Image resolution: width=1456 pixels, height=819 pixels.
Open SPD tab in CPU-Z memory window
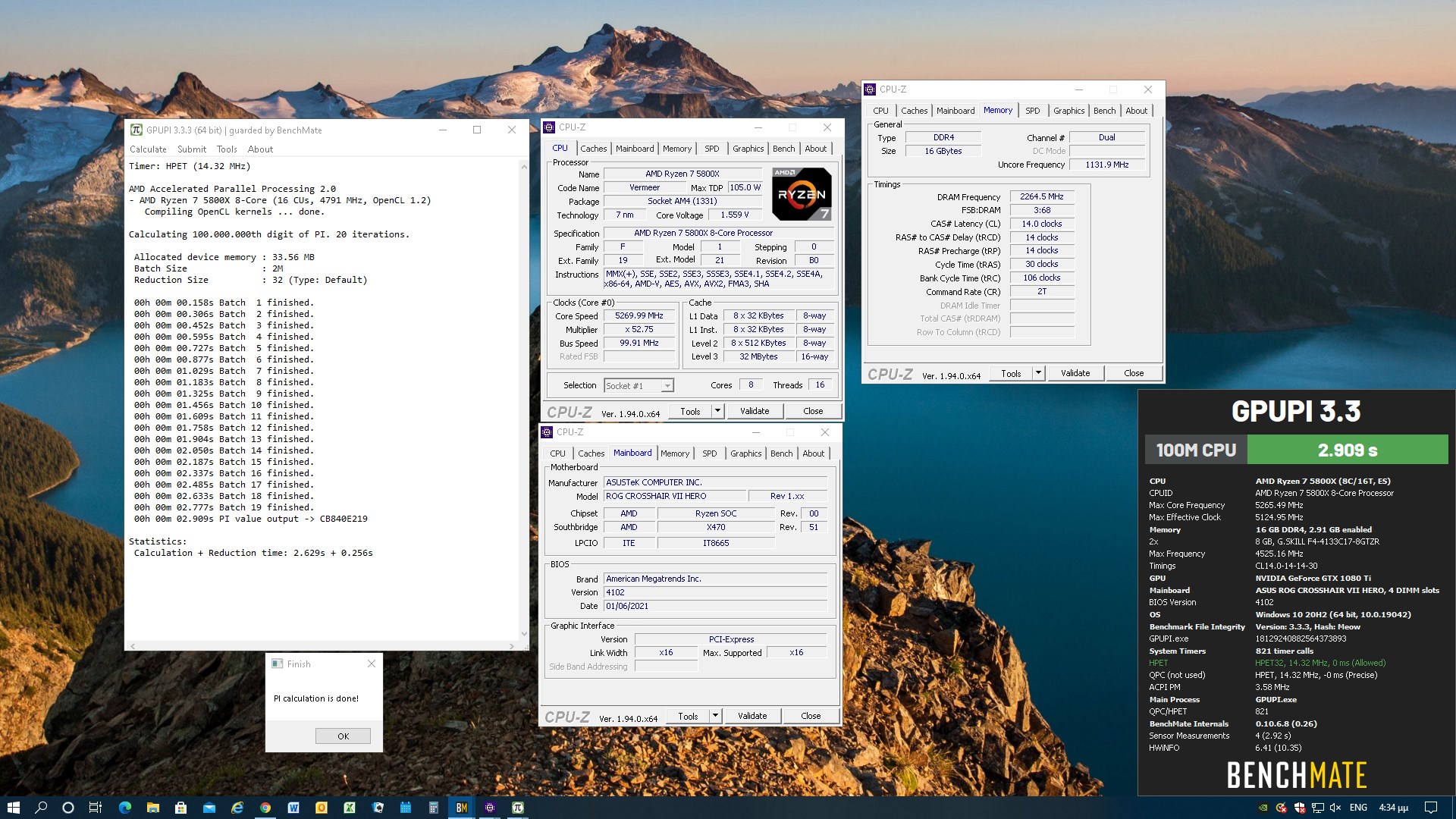(1033, 111)
